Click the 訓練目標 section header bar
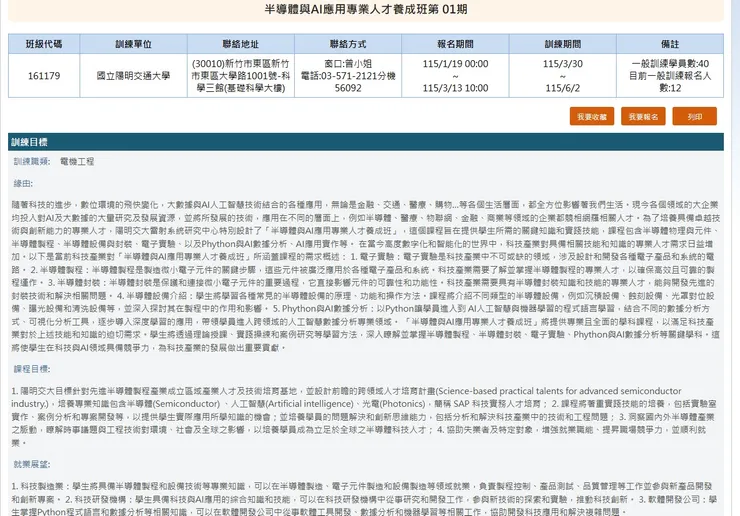The height and width of the screenshot is (516, 740). [366, 142]
